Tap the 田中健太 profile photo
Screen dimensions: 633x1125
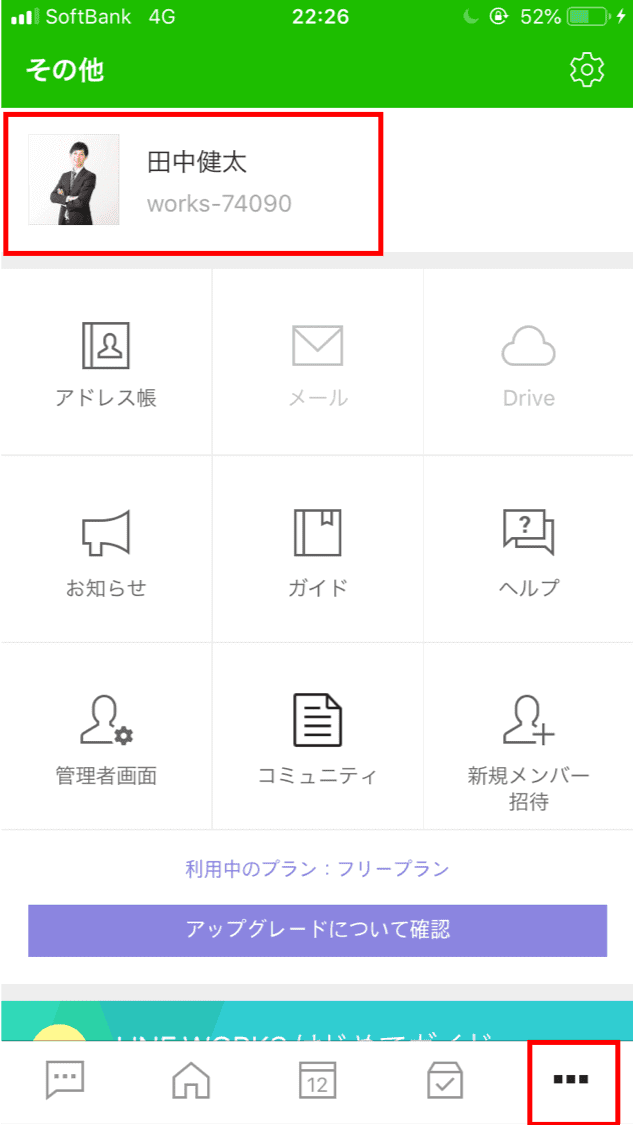coord(74,180)
